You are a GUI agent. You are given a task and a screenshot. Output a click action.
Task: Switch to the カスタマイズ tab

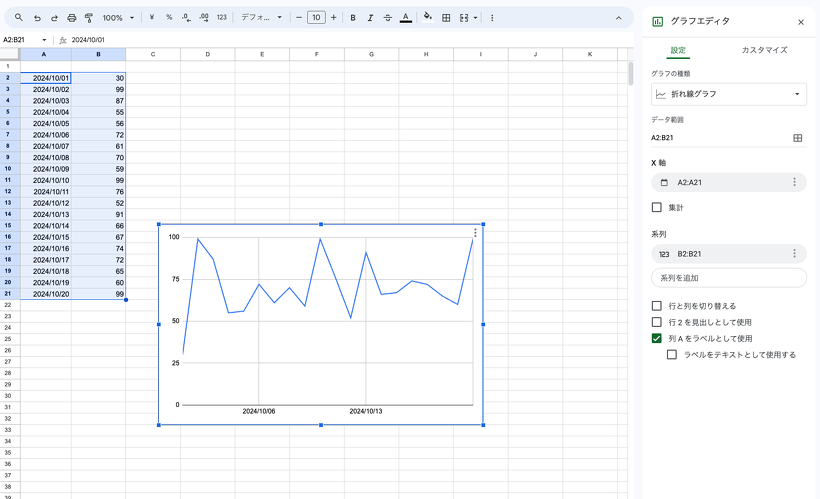click(x=764, y=49)
